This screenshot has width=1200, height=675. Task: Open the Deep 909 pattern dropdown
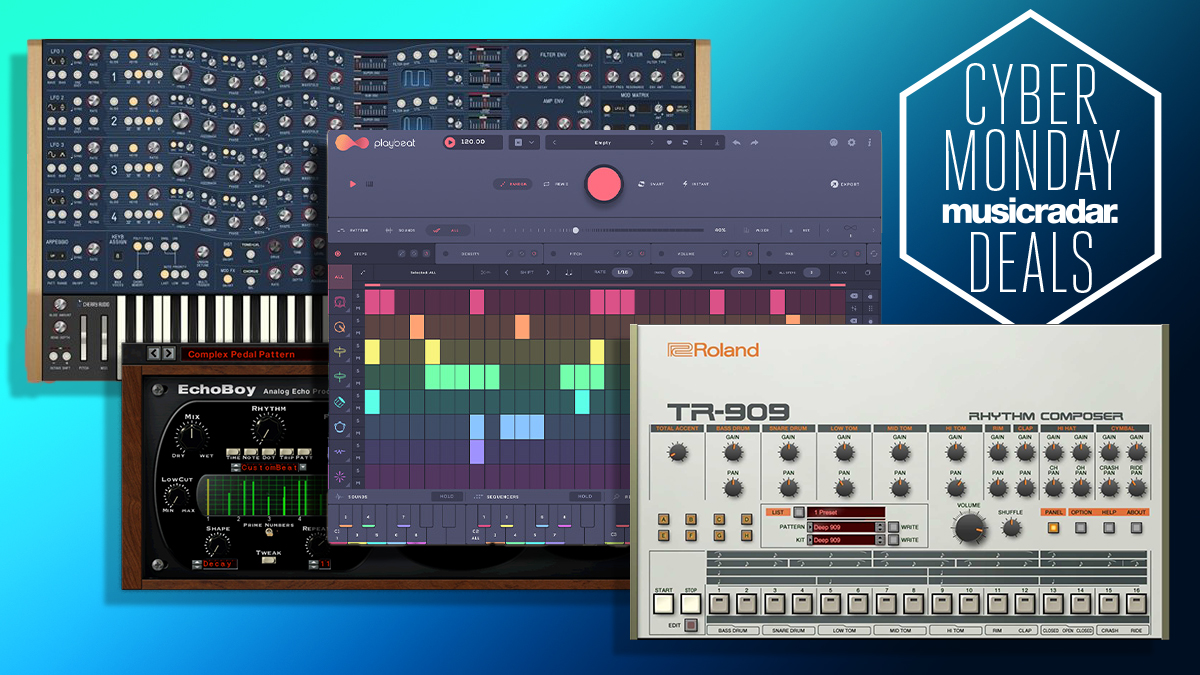[x=843, y=526]
